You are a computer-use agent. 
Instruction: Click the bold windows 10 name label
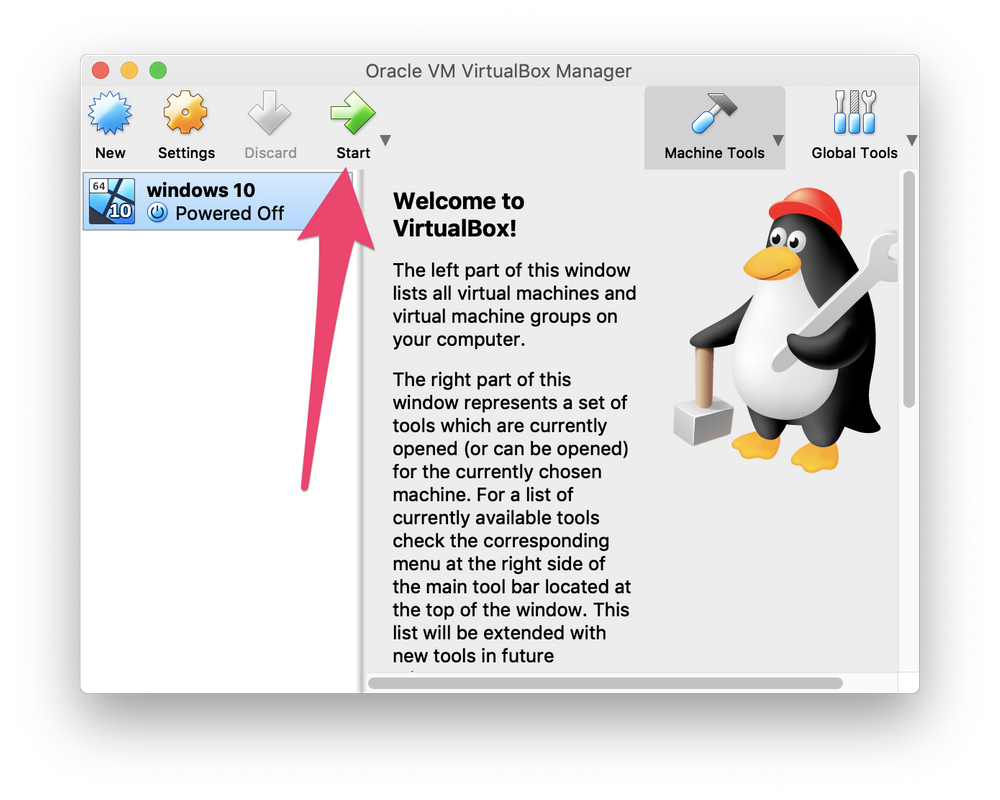click(x=200, y=190)
